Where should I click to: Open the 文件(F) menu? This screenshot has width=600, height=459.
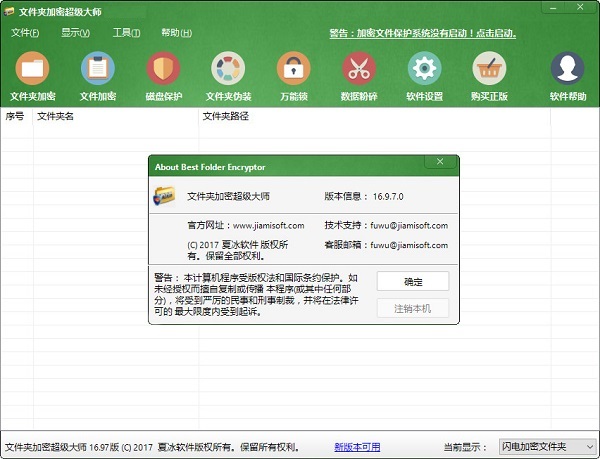(x=25, y=33)
